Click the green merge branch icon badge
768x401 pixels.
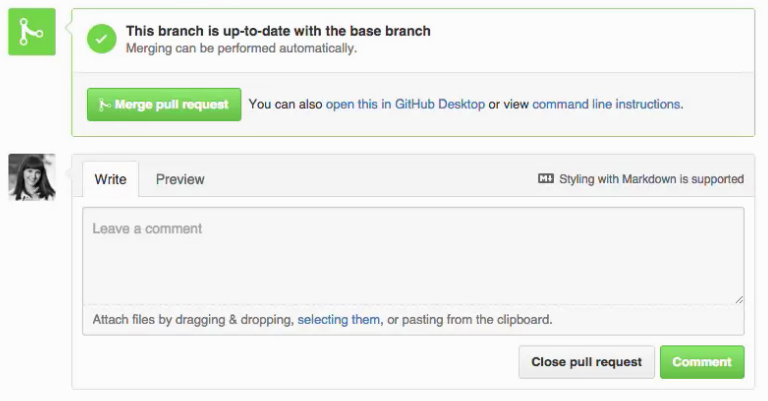click(x=32, y=31)
